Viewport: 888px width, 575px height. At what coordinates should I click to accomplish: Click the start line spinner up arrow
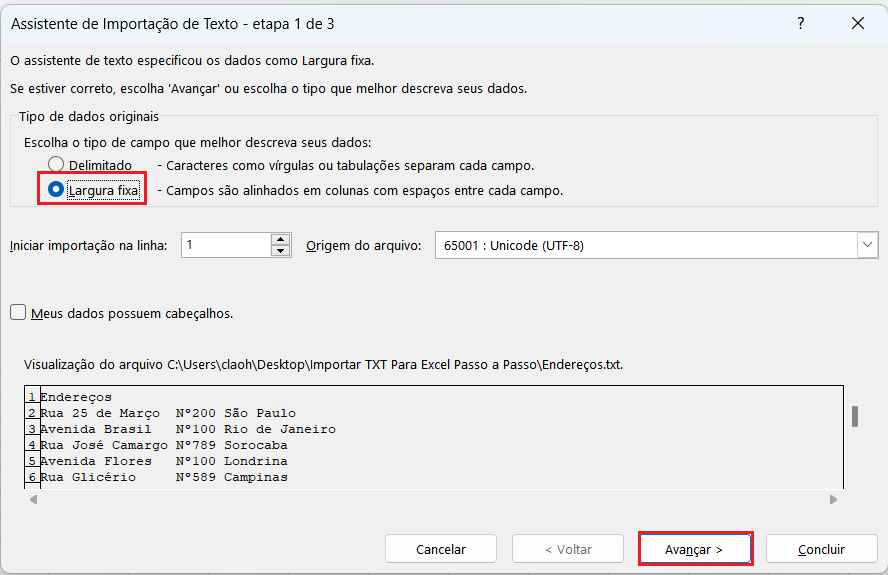pyautogui.click(x=281, y=239)
